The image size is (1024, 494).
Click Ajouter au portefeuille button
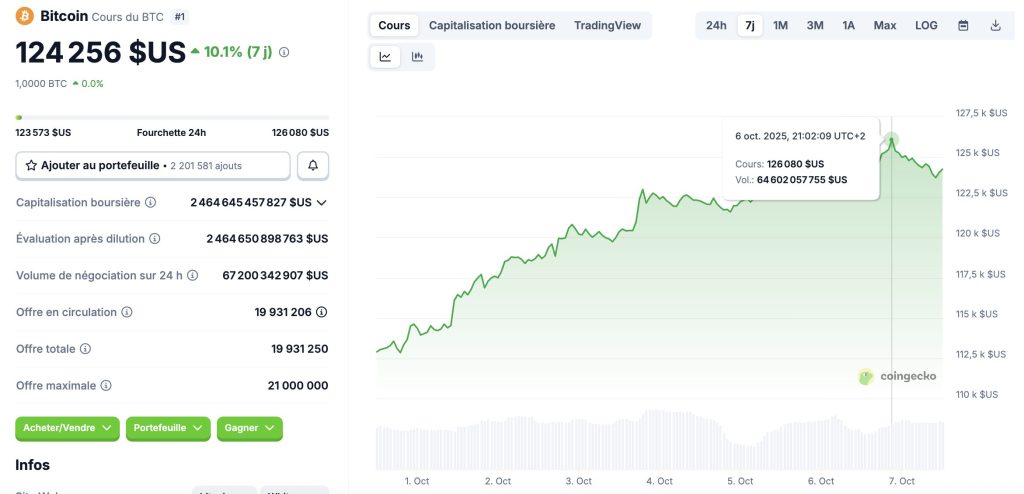tap(153, 165)
